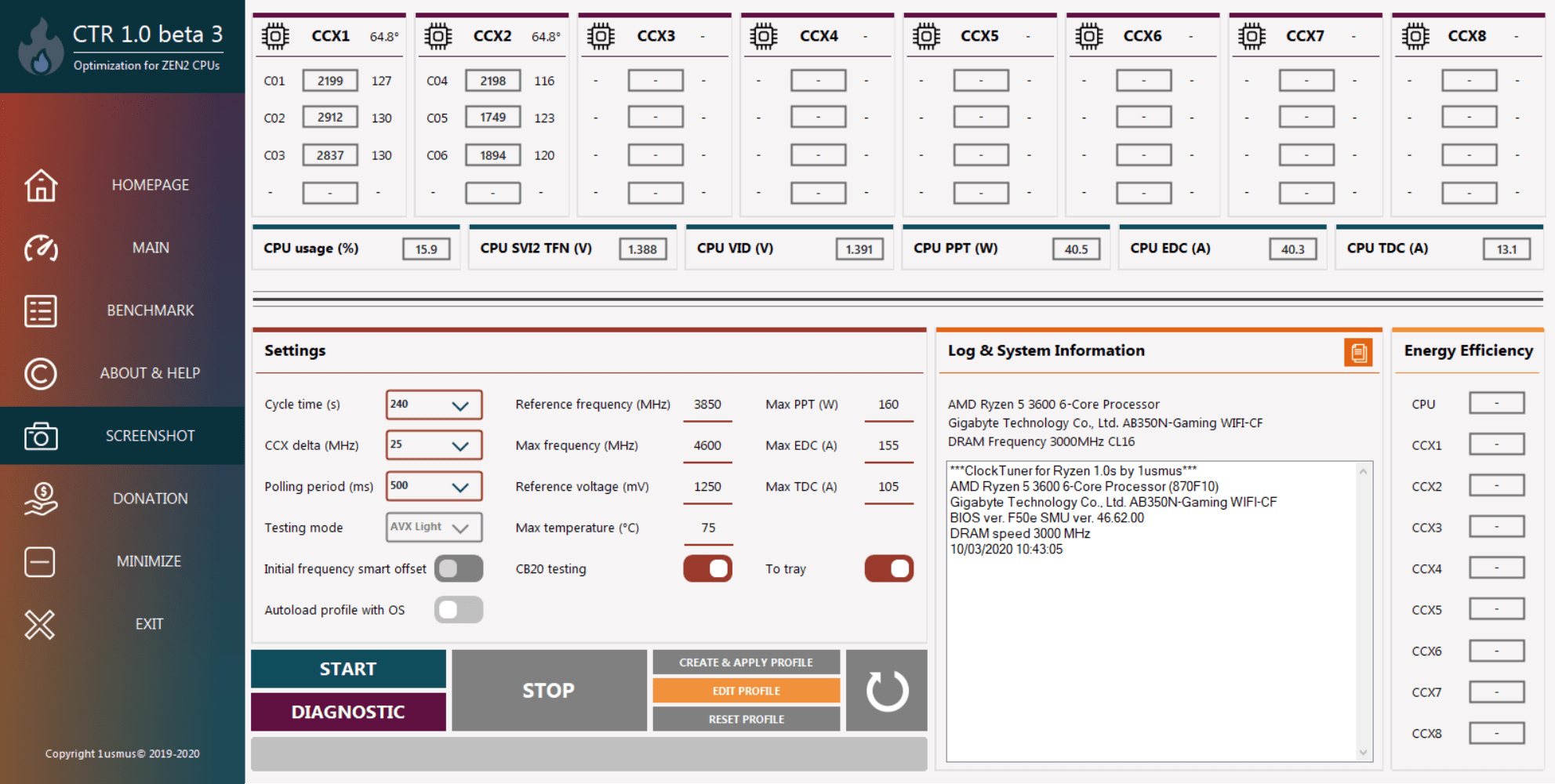This screenshot has height=784, width=1555.
Task: Disable the CB20 testing switch
Action: pos(707,568)
